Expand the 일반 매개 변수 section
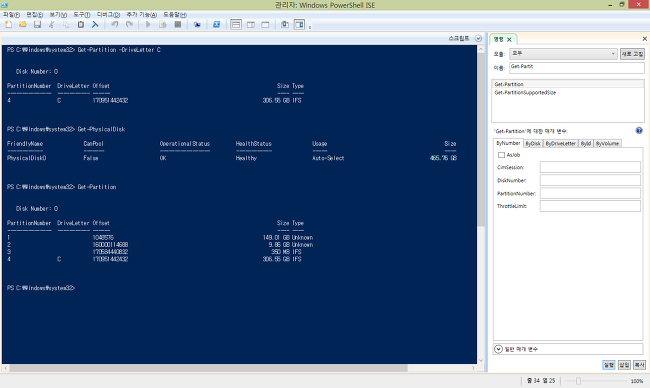650x388 pixels. (498, 349)
